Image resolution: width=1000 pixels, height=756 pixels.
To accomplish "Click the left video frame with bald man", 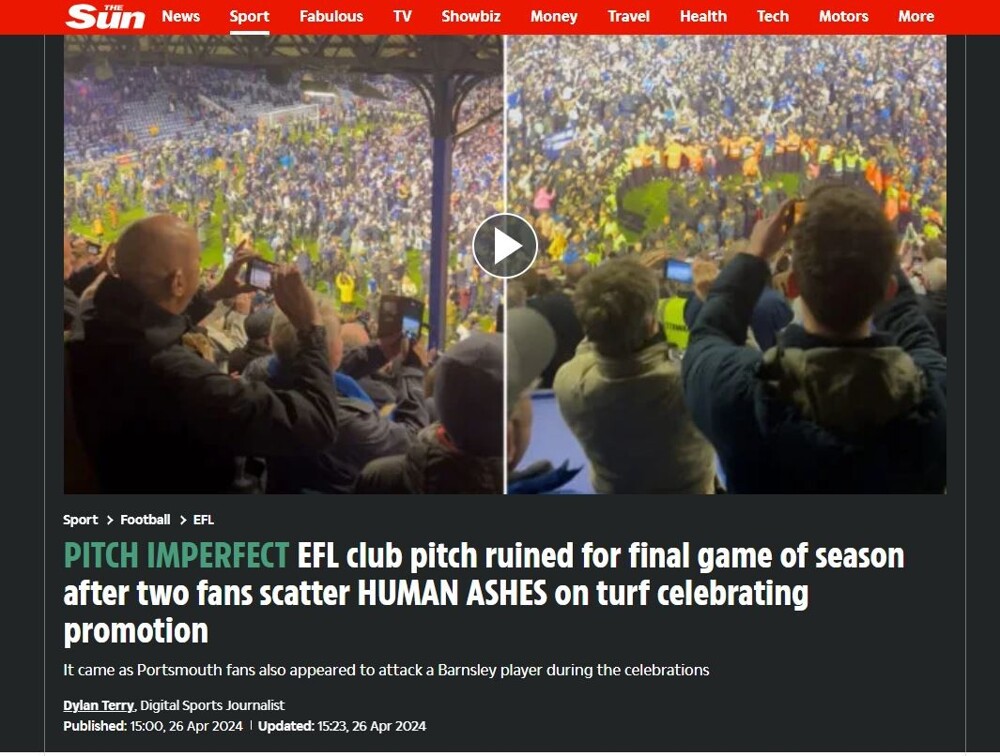I will [x=283, y=264].
